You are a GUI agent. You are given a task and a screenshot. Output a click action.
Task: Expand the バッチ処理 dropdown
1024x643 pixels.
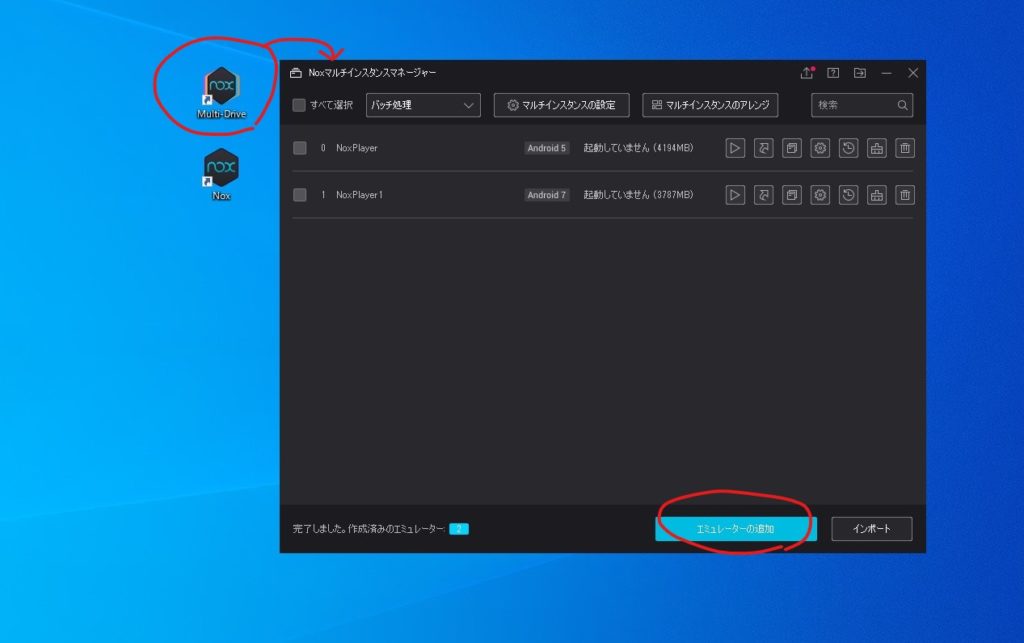pyautogui.click(x=423, y=105)
